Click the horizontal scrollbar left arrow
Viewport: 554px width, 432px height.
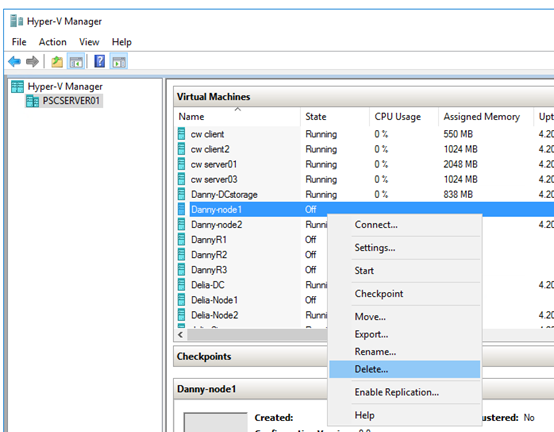coord(181,335)
